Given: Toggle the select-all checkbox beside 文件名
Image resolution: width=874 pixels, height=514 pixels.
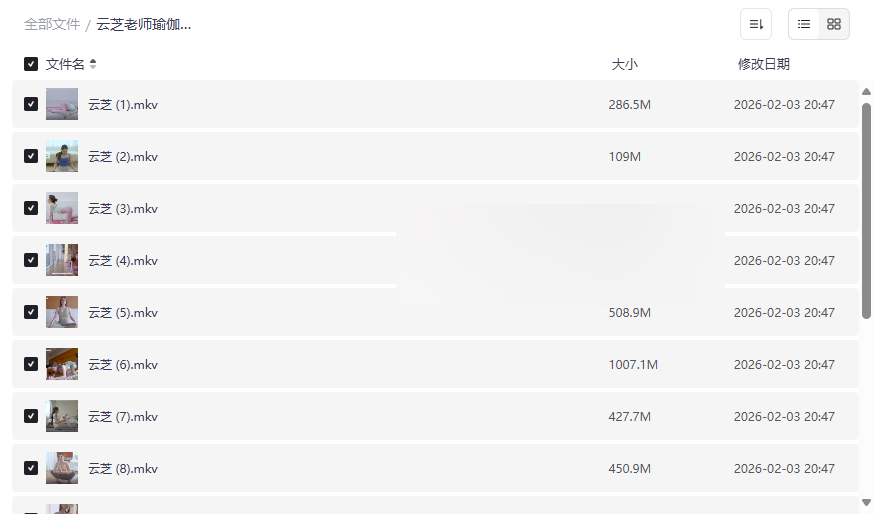Looking at the screenshot, I should click(31, 64).
